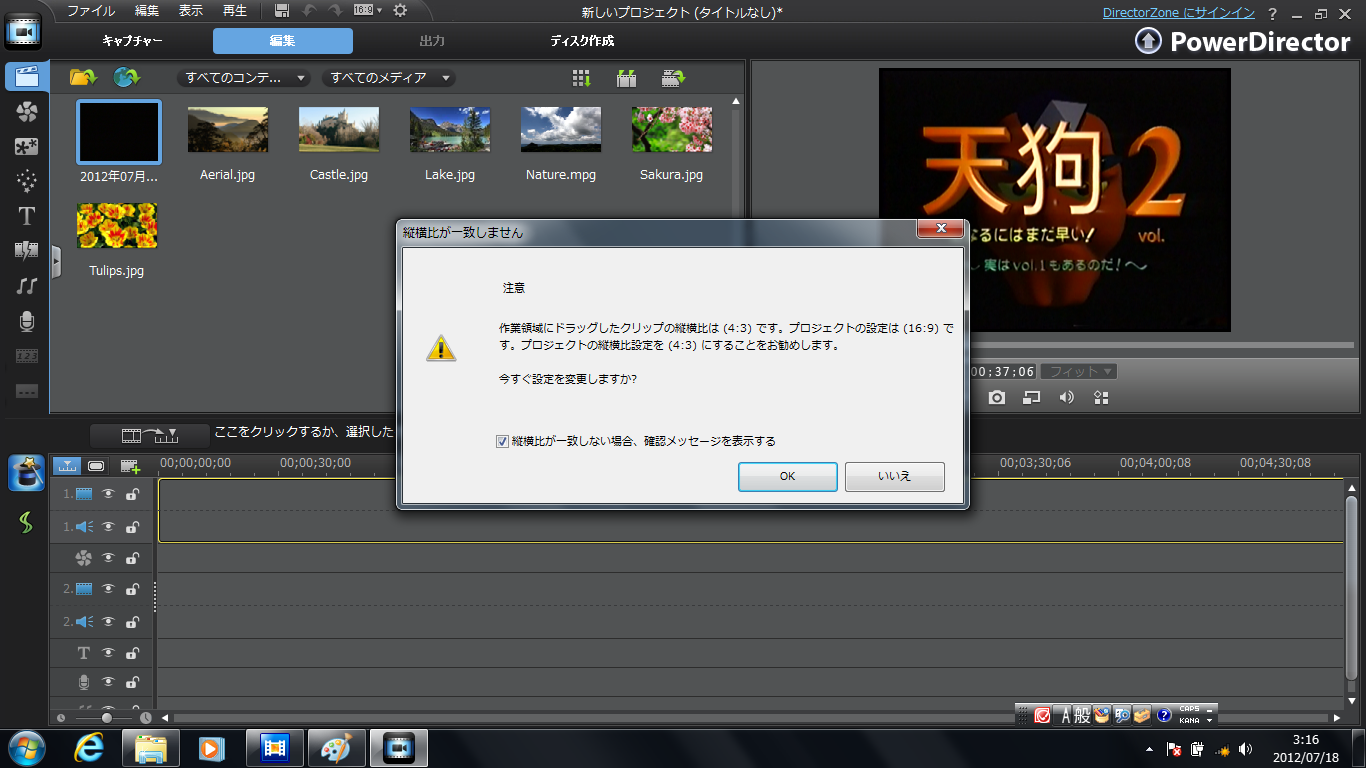
Task: Click the undo arrow in the top bar
Action: [309, 10]
